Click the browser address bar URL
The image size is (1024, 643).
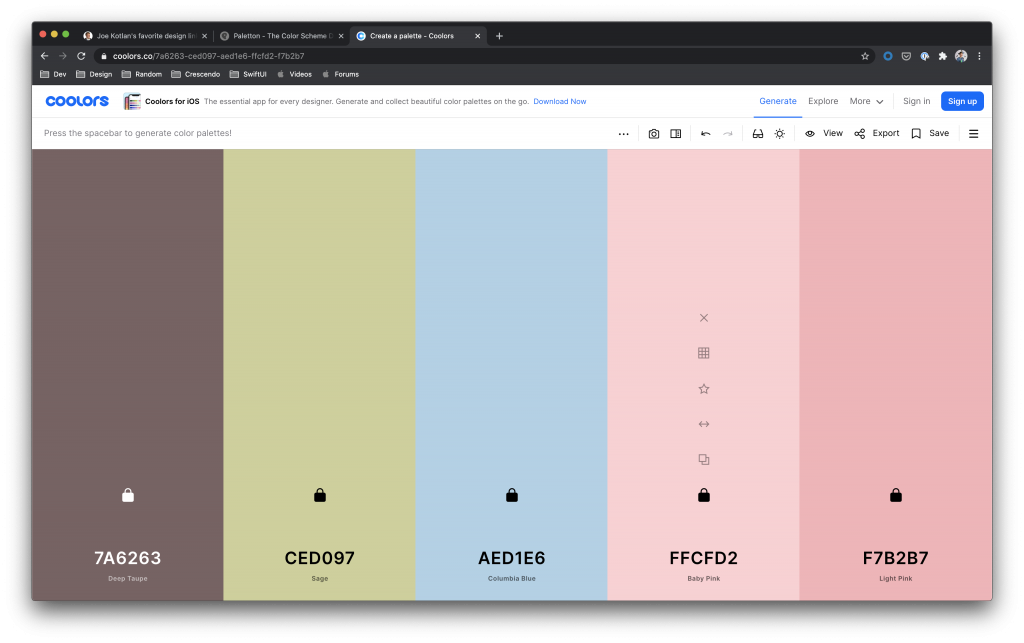tap(208, 56)
